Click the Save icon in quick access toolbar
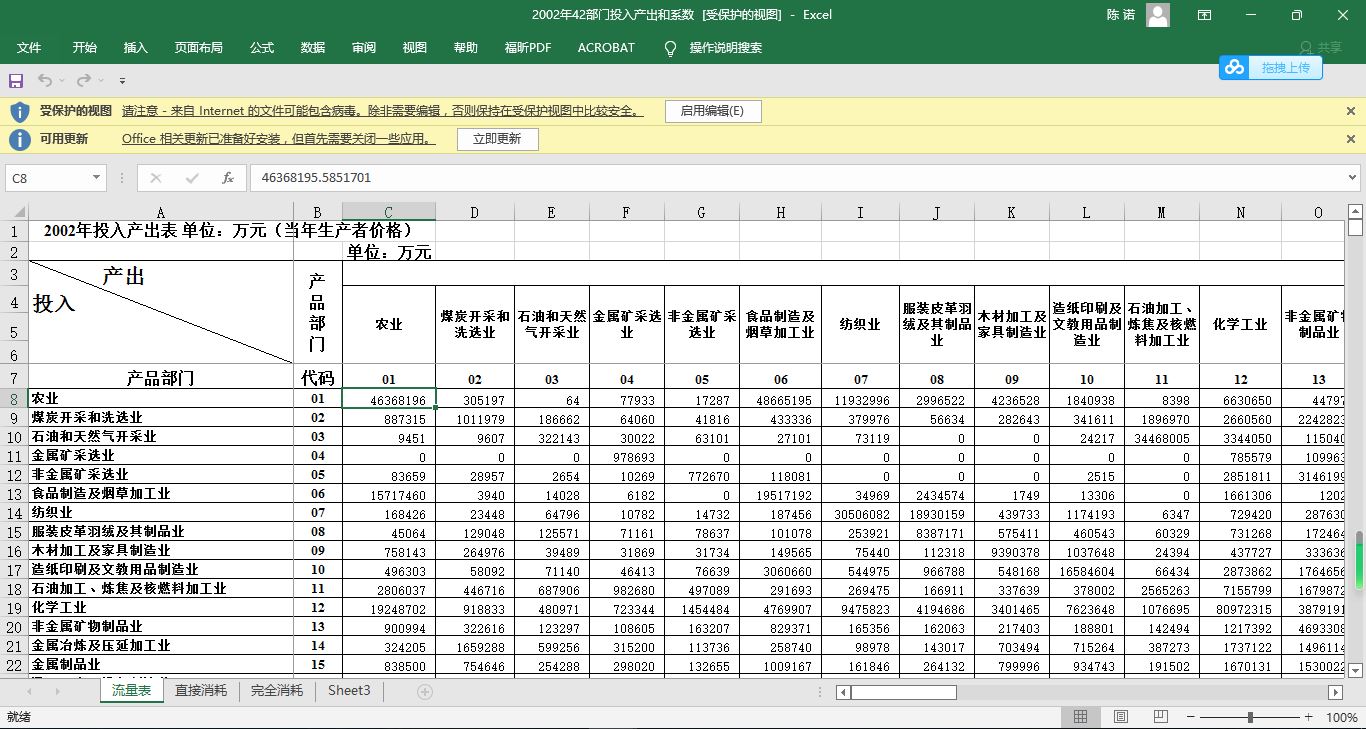Image resolution: width=1366 pixels, height=729 pixels. (x=16, y=80)
